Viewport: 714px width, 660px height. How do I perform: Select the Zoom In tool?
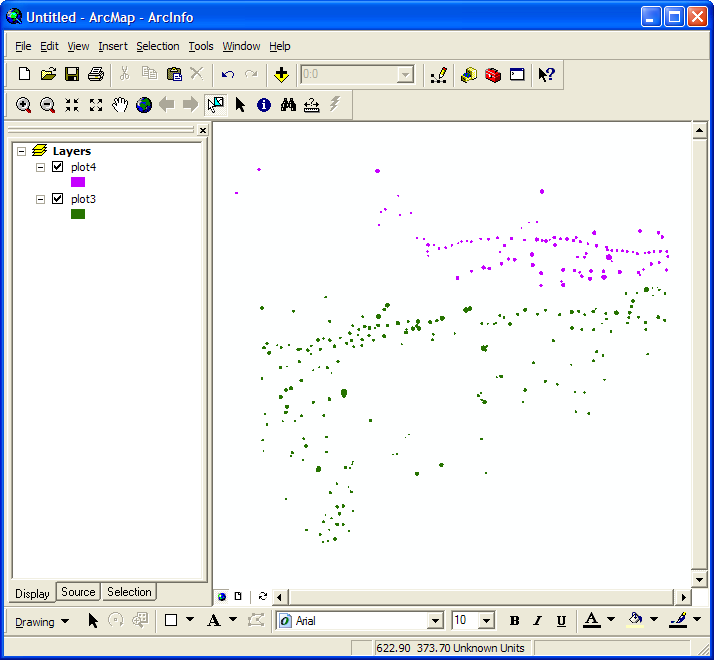click(23, 105)
